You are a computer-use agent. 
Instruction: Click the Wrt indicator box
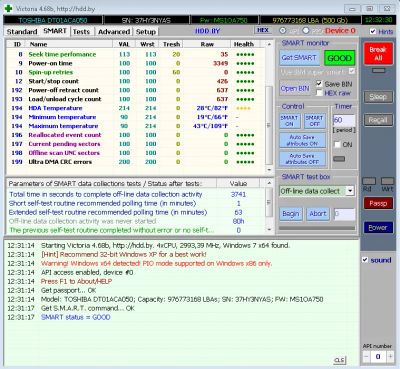[387, 181]
